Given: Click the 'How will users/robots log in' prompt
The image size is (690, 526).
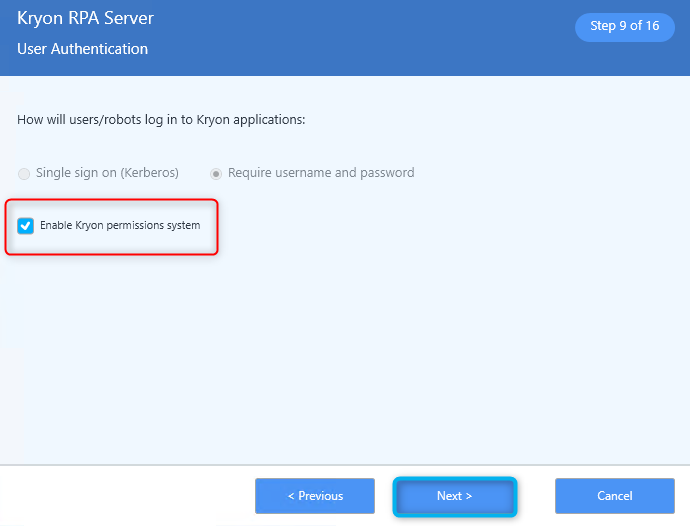Looking at the screenshot, I should pos(161,120).
